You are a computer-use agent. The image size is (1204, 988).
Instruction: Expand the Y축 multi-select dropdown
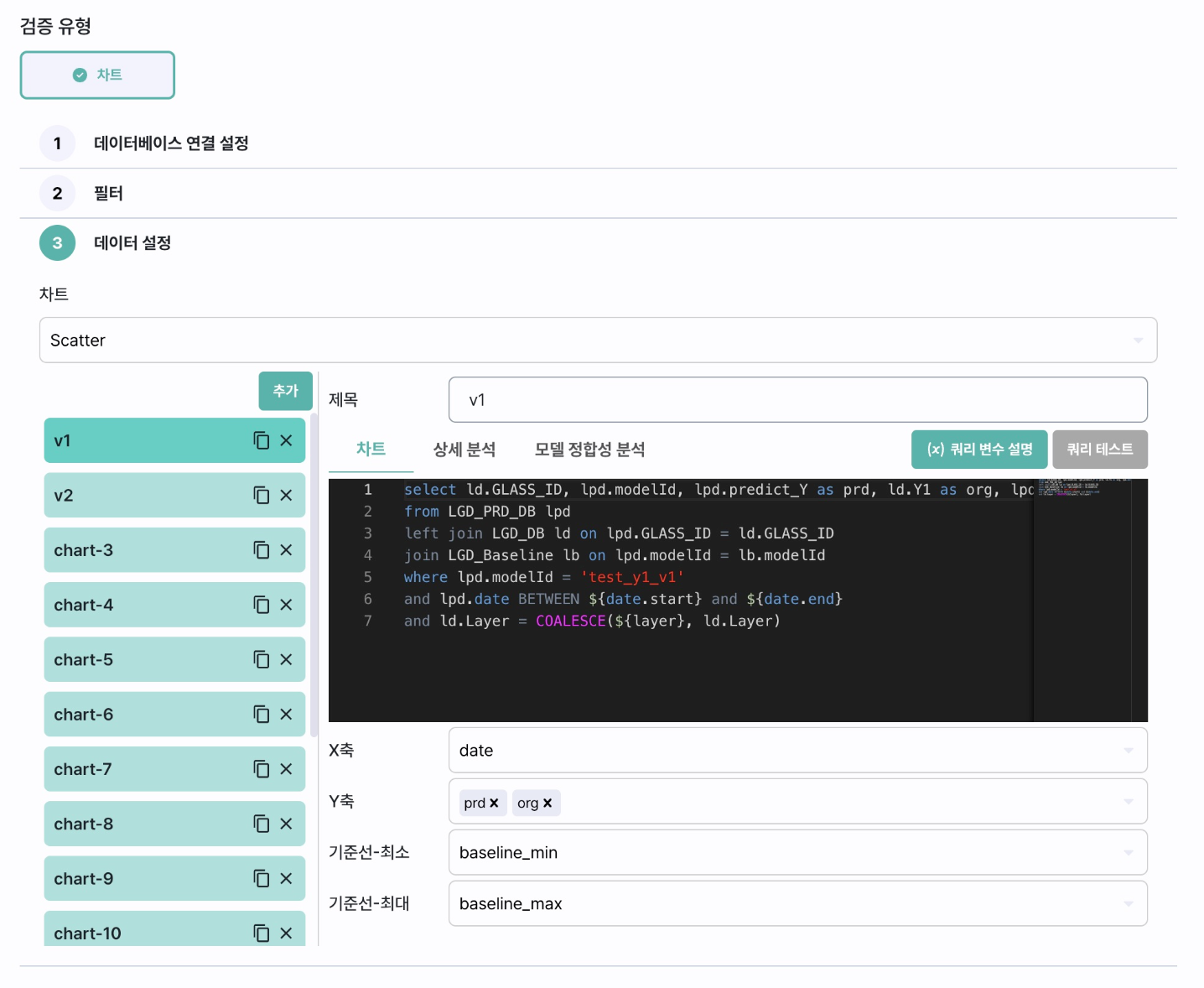coord(797,801)
